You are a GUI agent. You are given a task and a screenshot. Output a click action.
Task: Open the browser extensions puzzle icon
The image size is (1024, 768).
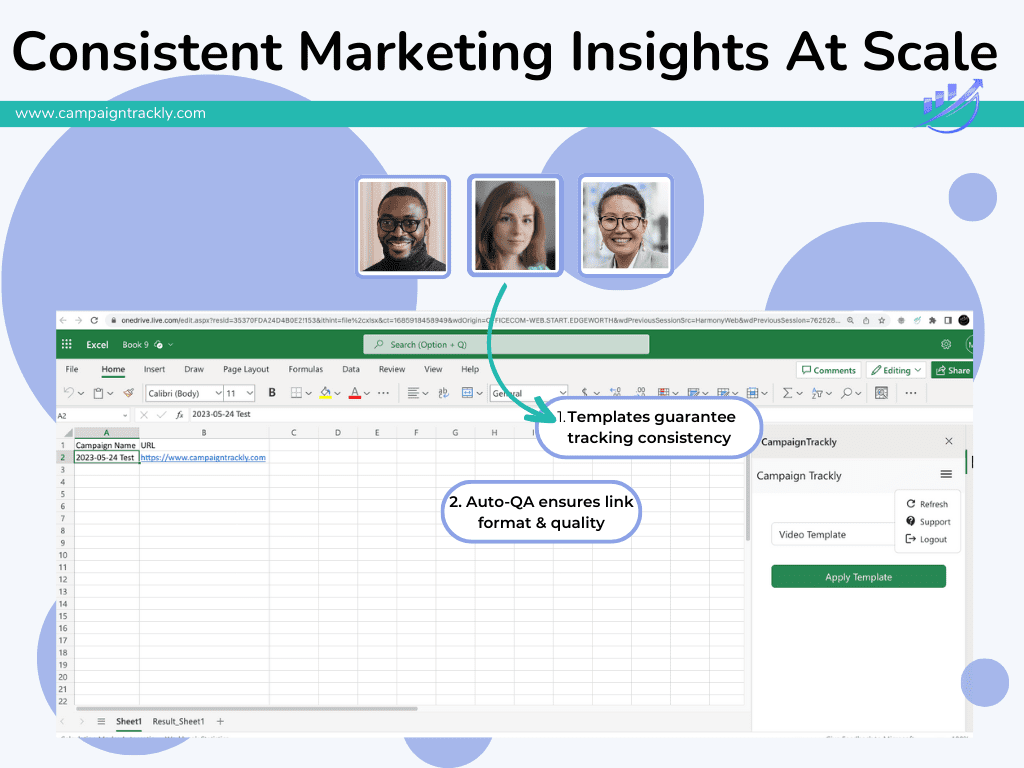(x=932, y=320)
